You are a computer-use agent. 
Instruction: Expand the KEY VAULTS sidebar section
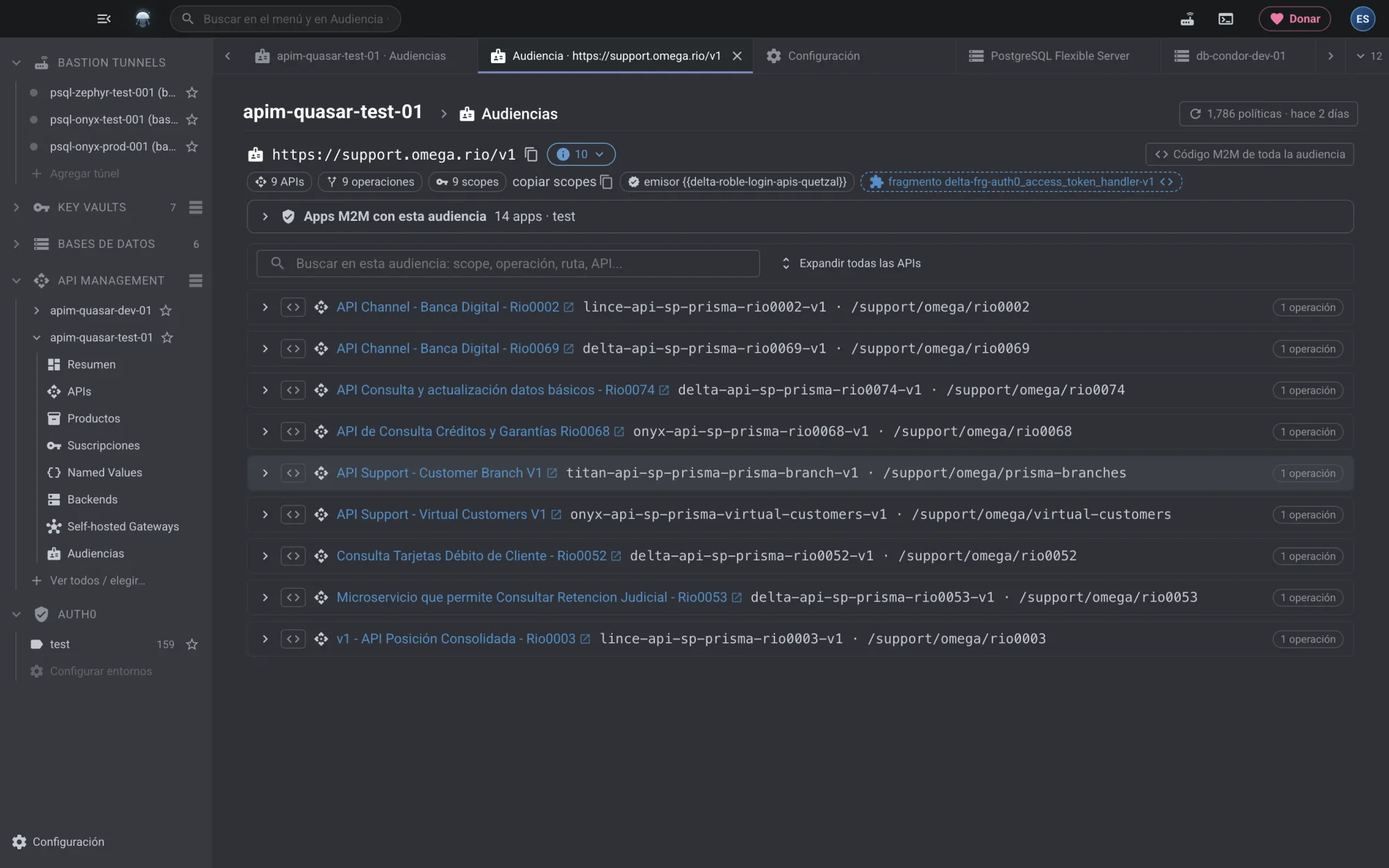(x=17, y=207)
